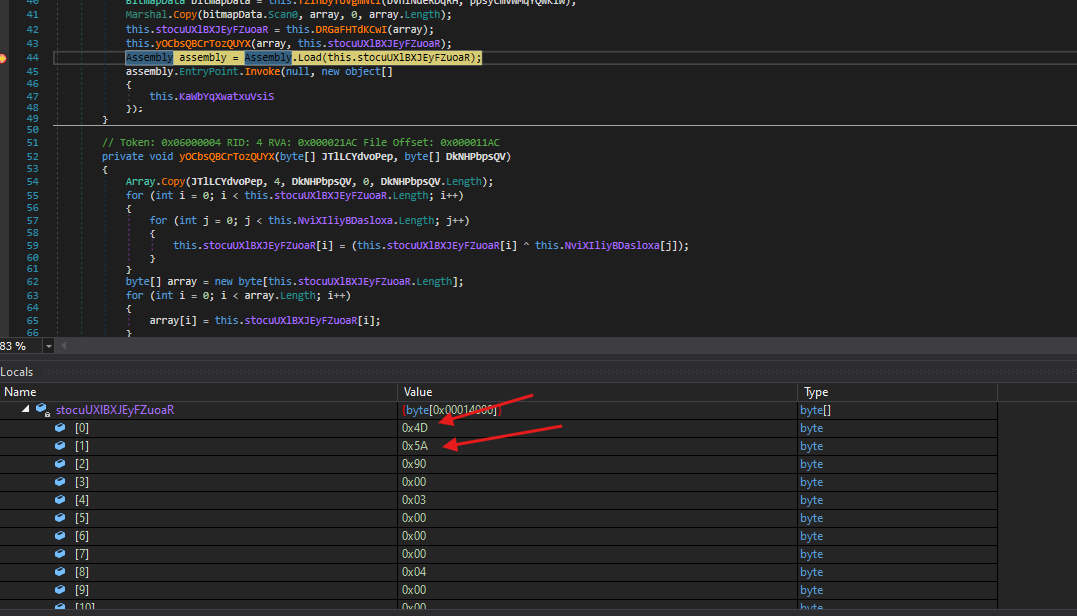Viewport: 1077px width, 616px height.
Task: Select index [7] in the Locals list
Action: click(82, 554)
